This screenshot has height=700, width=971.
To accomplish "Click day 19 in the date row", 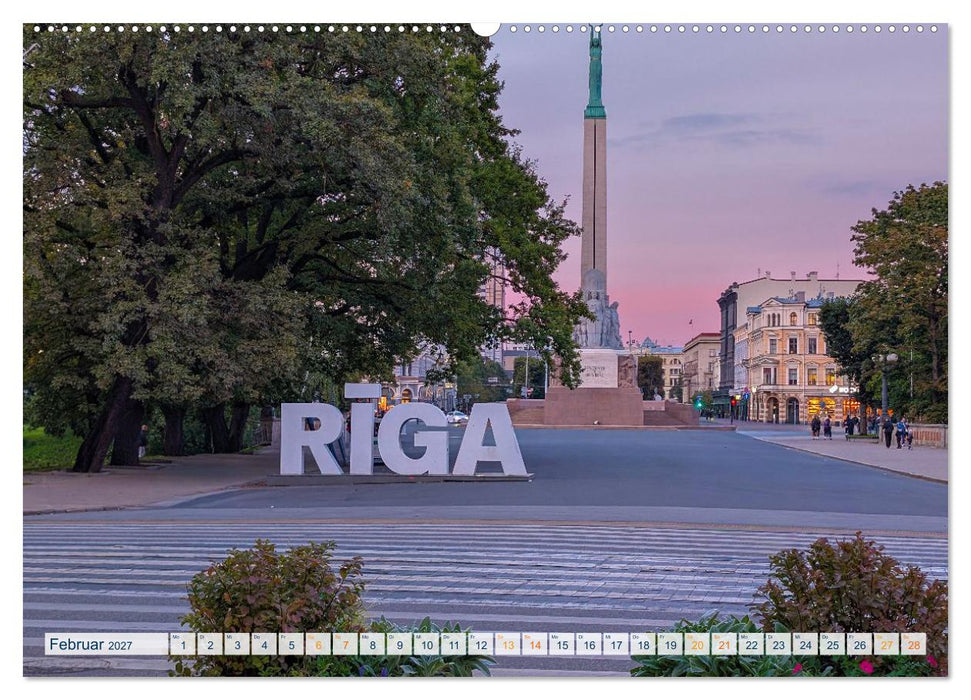I will [671, 644].
